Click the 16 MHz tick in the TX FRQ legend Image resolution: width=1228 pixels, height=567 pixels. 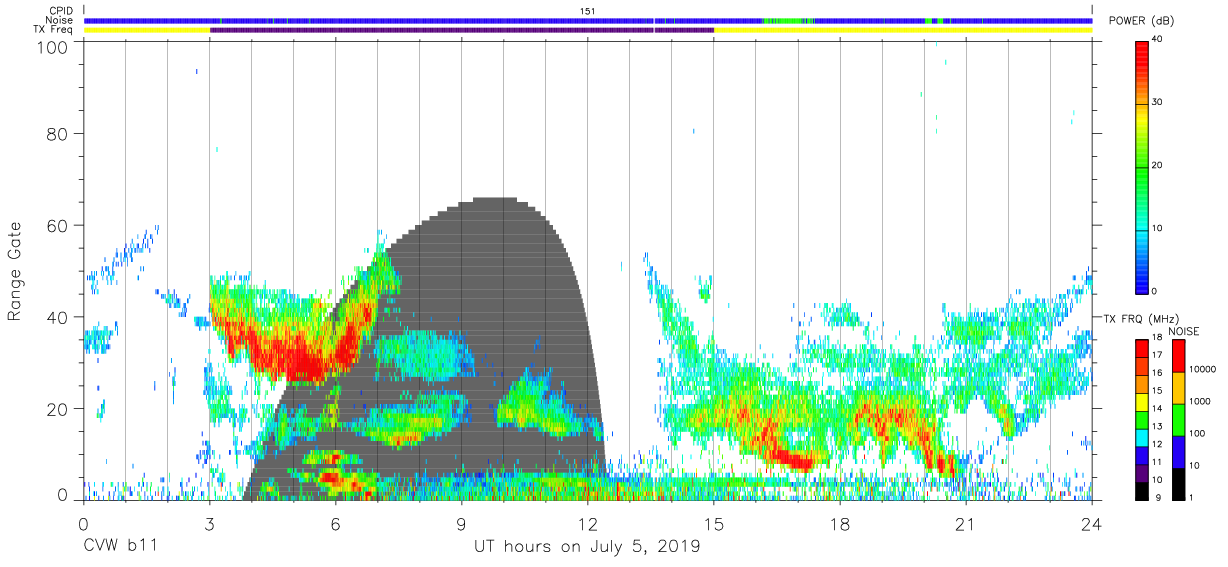point(1158,373)
